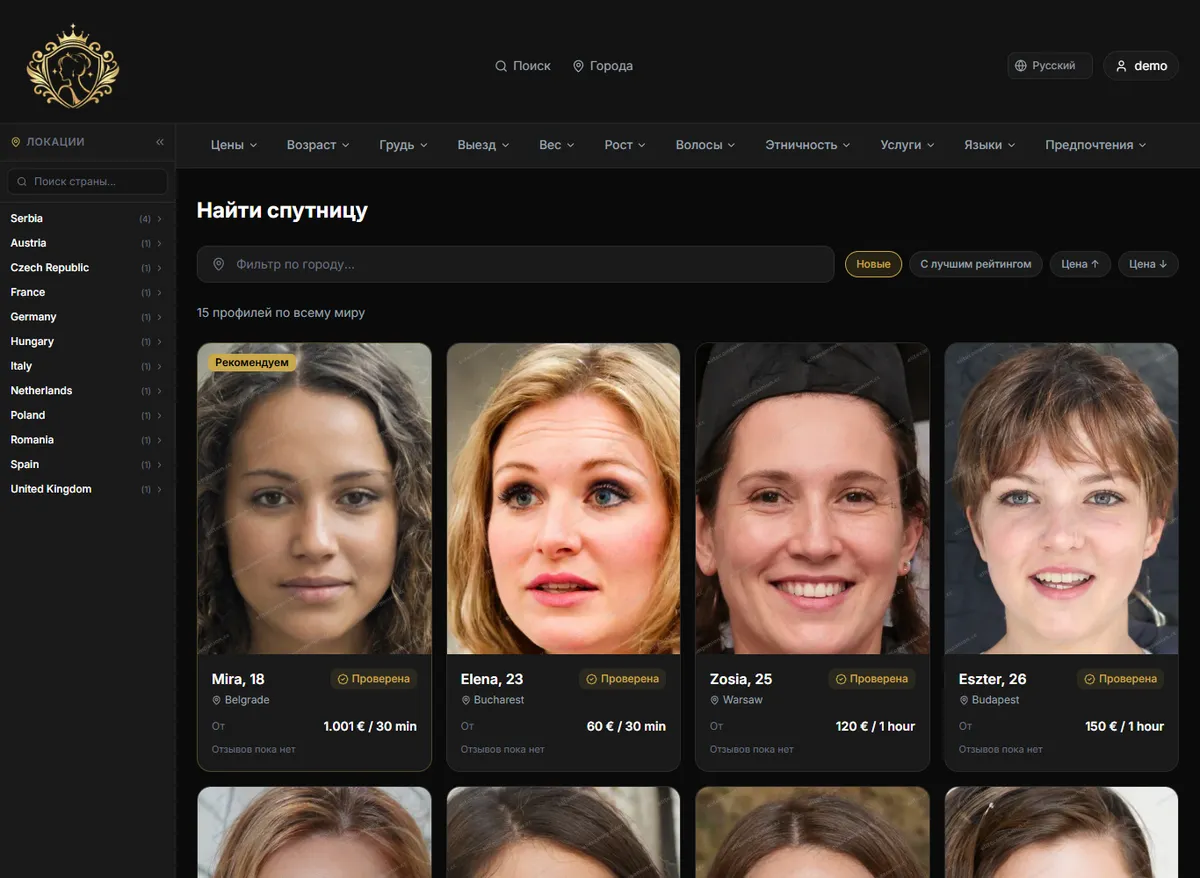Click the name Elena, 23
Viewport: 1200px width, 878px height.
coord(492,679)
